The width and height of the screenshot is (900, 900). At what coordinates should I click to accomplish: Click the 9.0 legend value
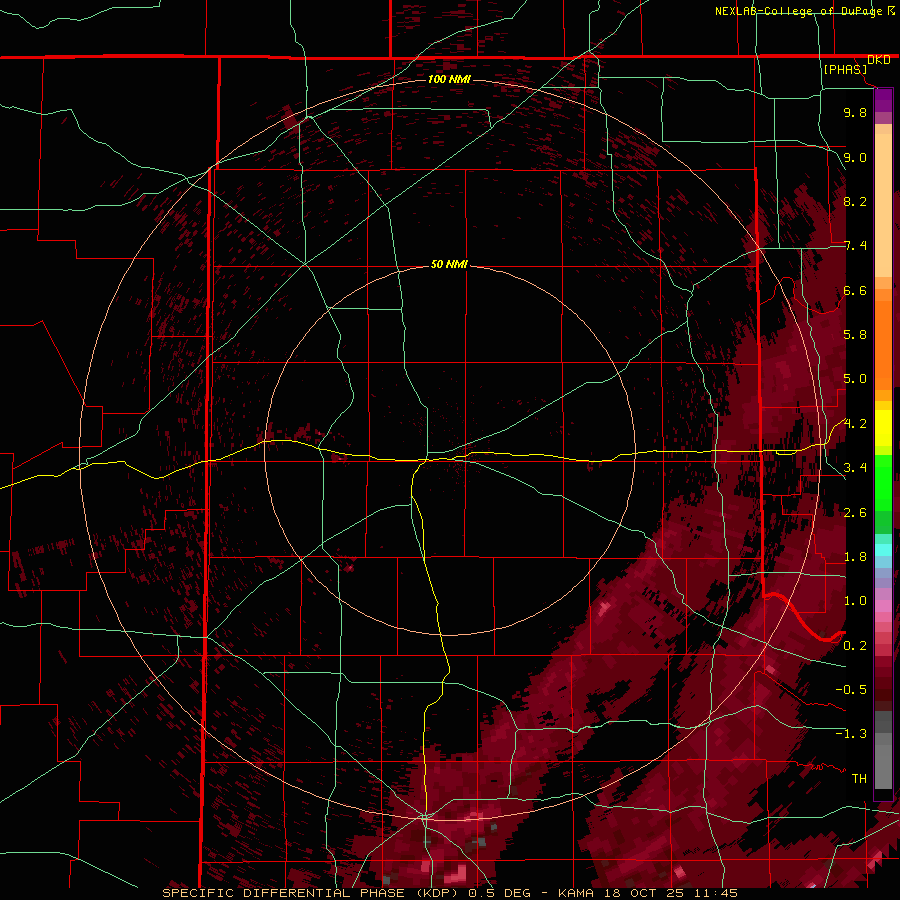855,157
